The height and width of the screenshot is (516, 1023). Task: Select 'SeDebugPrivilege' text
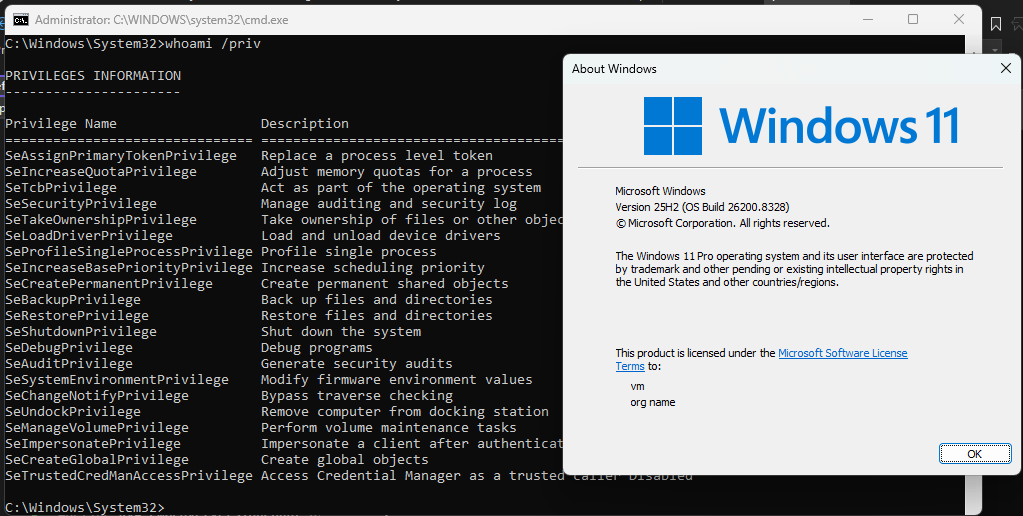coord(69,348)
